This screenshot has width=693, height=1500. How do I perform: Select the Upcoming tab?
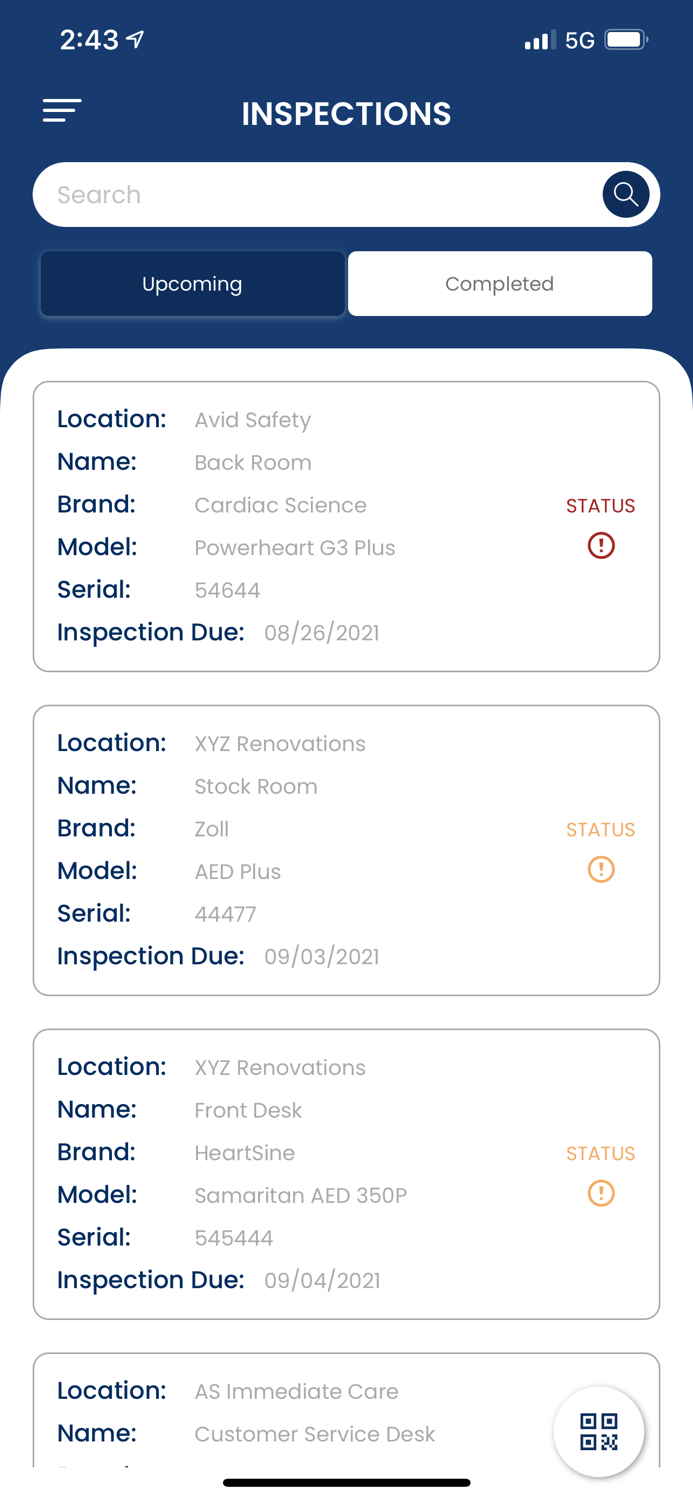192,283
